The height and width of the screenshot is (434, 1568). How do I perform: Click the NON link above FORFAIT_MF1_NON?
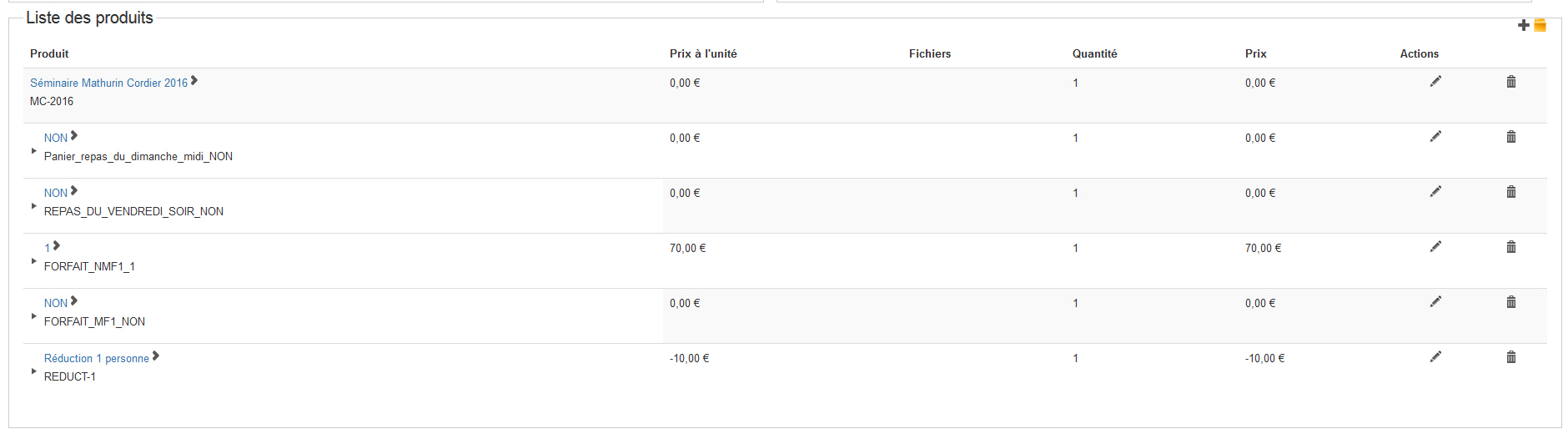(55, 303)
